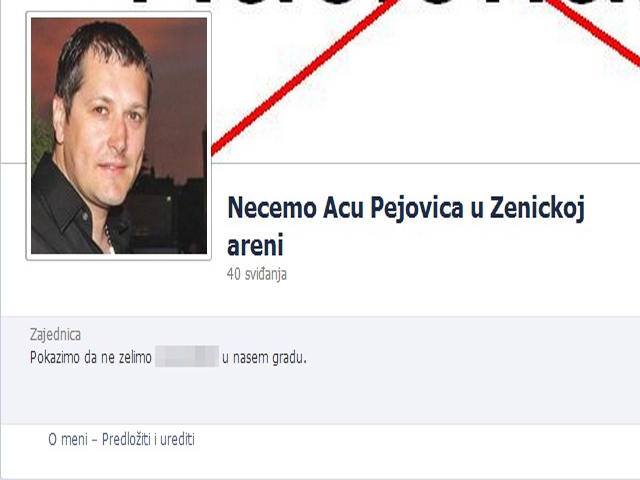The height and width of the screenshot is (480, 640).
Task: Click the word 'areni' in the title
Action: pos(255,246)
